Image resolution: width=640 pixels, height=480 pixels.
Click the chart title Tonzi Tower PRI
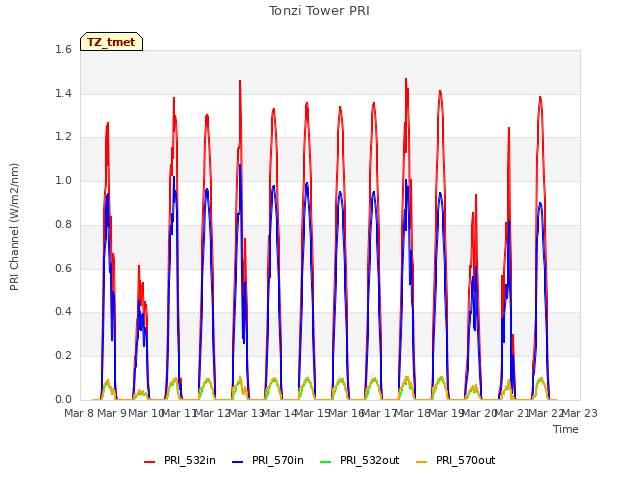pyautogui.click(x=319, y=11)
